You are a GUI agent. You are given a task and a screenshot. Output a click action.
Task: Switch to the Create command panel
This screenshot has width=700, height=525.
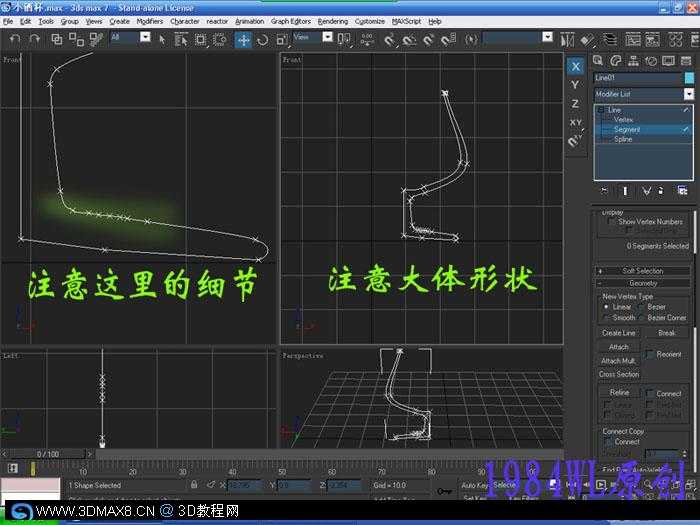598,60
